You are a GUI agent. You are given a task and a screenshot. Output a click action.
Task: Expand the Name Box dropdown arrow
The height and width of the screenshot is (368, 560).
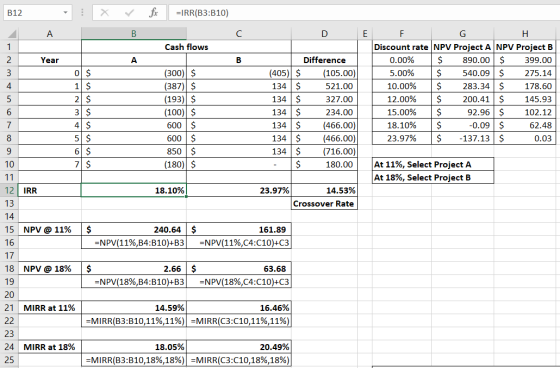pyautogui.click(x=65, y=13)
